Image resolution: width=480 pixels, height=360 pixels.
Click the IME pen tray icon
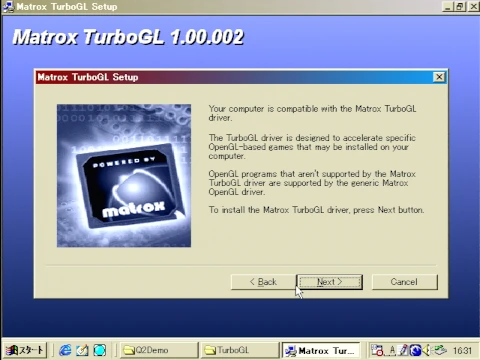click(404, 350)
